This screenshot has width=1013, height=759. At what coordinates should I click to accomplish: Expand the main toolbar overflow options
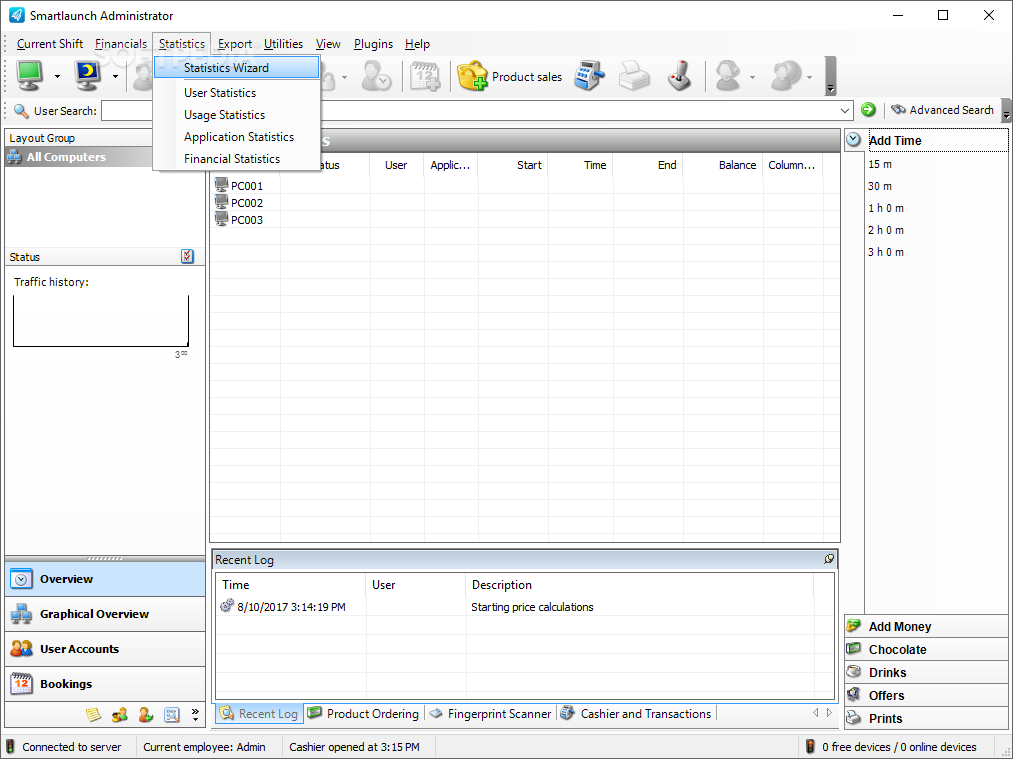coord(831,76)
